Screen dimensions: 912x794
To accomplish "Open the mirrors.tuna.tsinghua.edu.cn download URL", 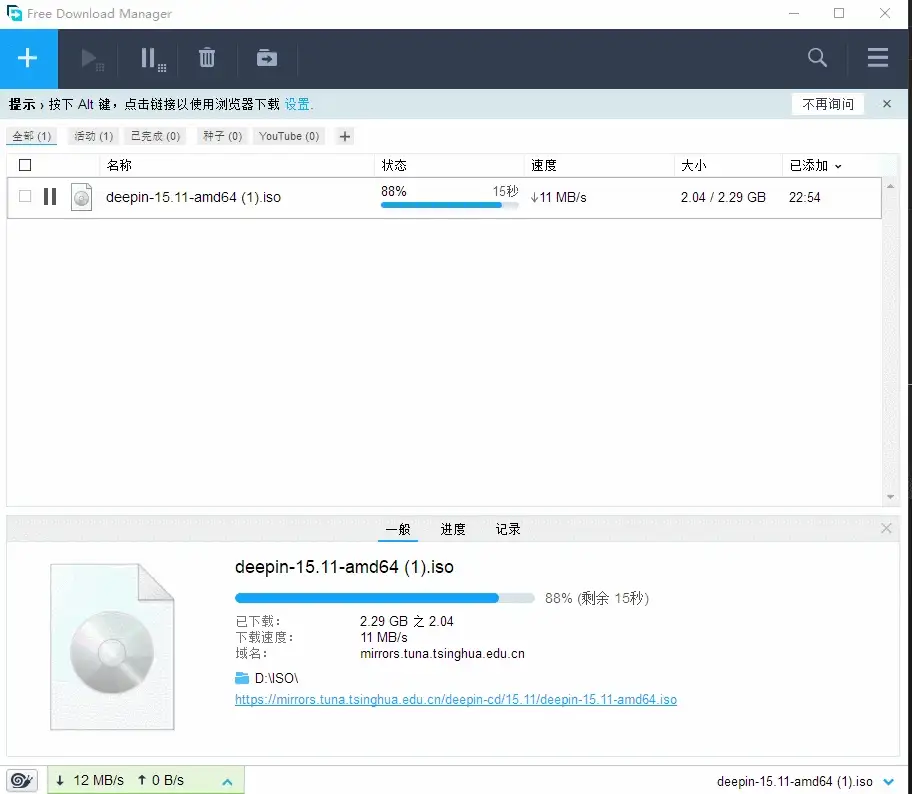I will [x=456, y=699].
